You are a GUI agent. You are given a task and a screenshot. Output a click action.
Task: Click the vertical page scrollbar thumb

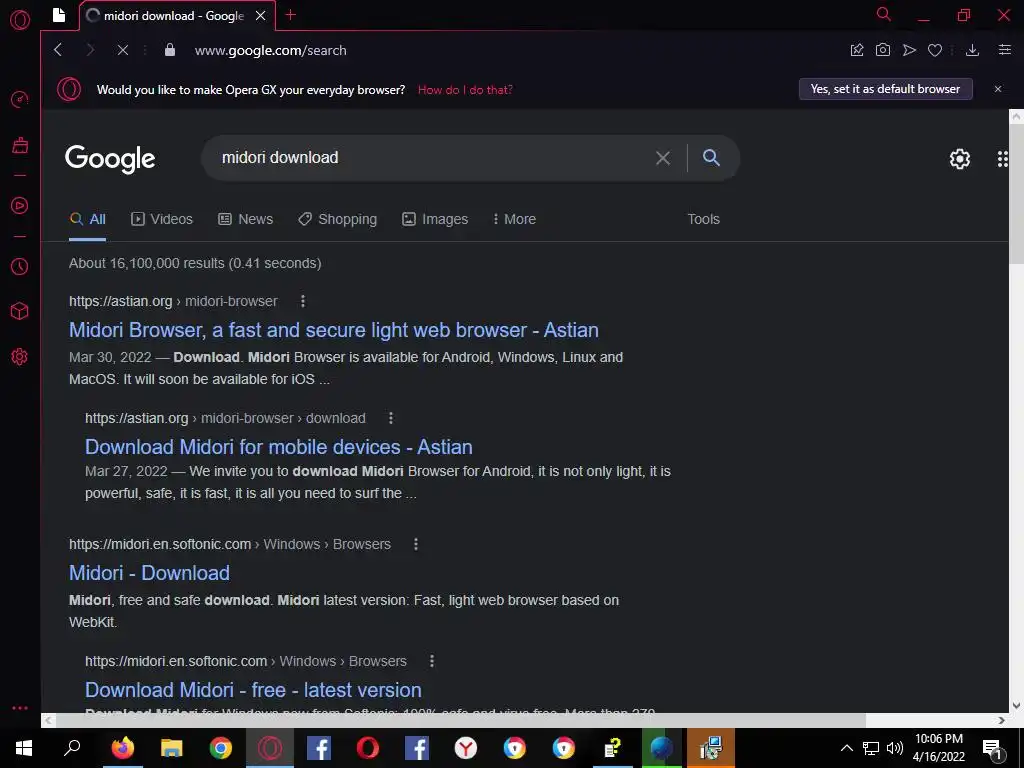(x=1016, y=194)
